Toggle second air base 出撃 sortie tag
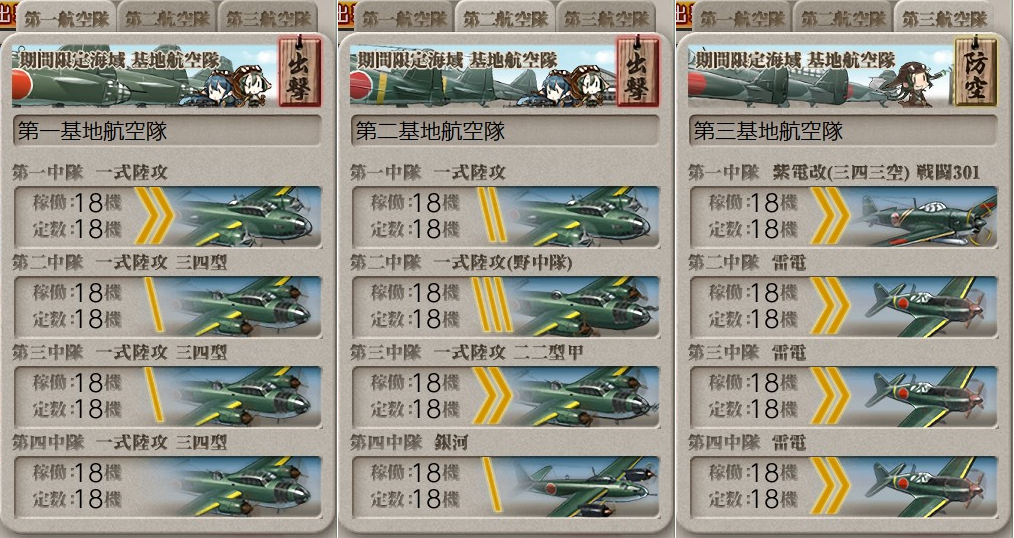This screenshot has width=1014, height=538. (x=638, y=72)
